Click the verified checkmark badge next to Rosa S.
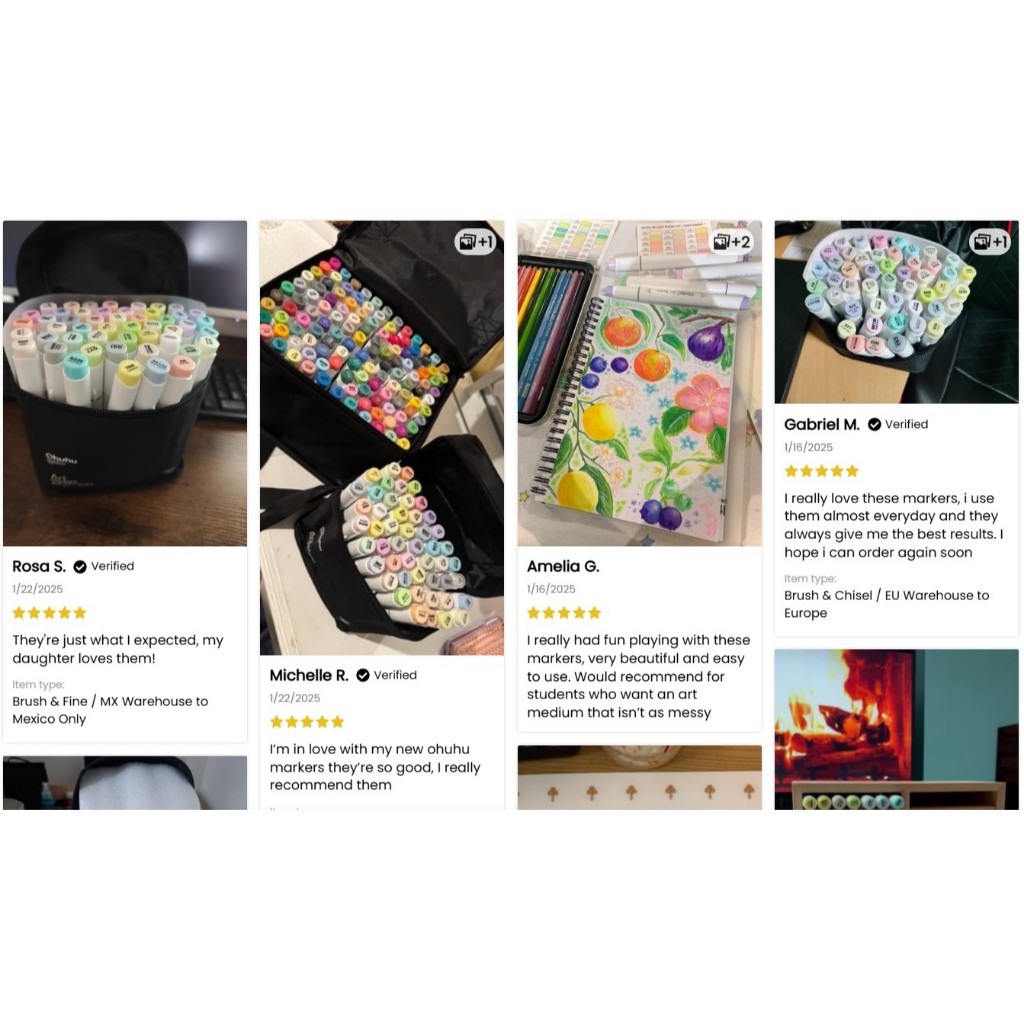Viewport: 1024px width, 1024px height. pyautogui.click(x=80, y=567)
